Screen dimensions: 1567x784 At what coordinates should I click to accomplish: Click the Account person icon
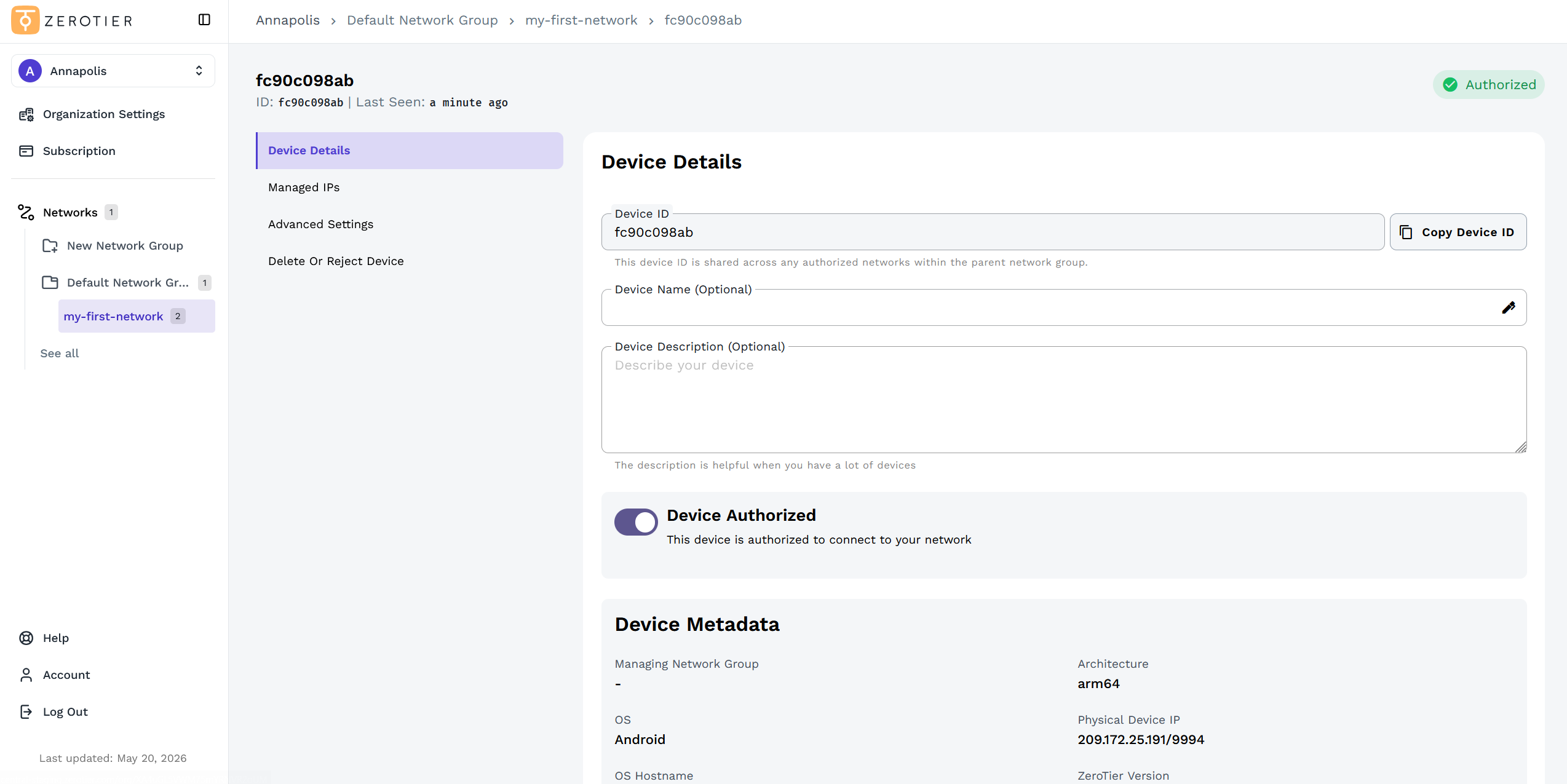coord(26,675)
